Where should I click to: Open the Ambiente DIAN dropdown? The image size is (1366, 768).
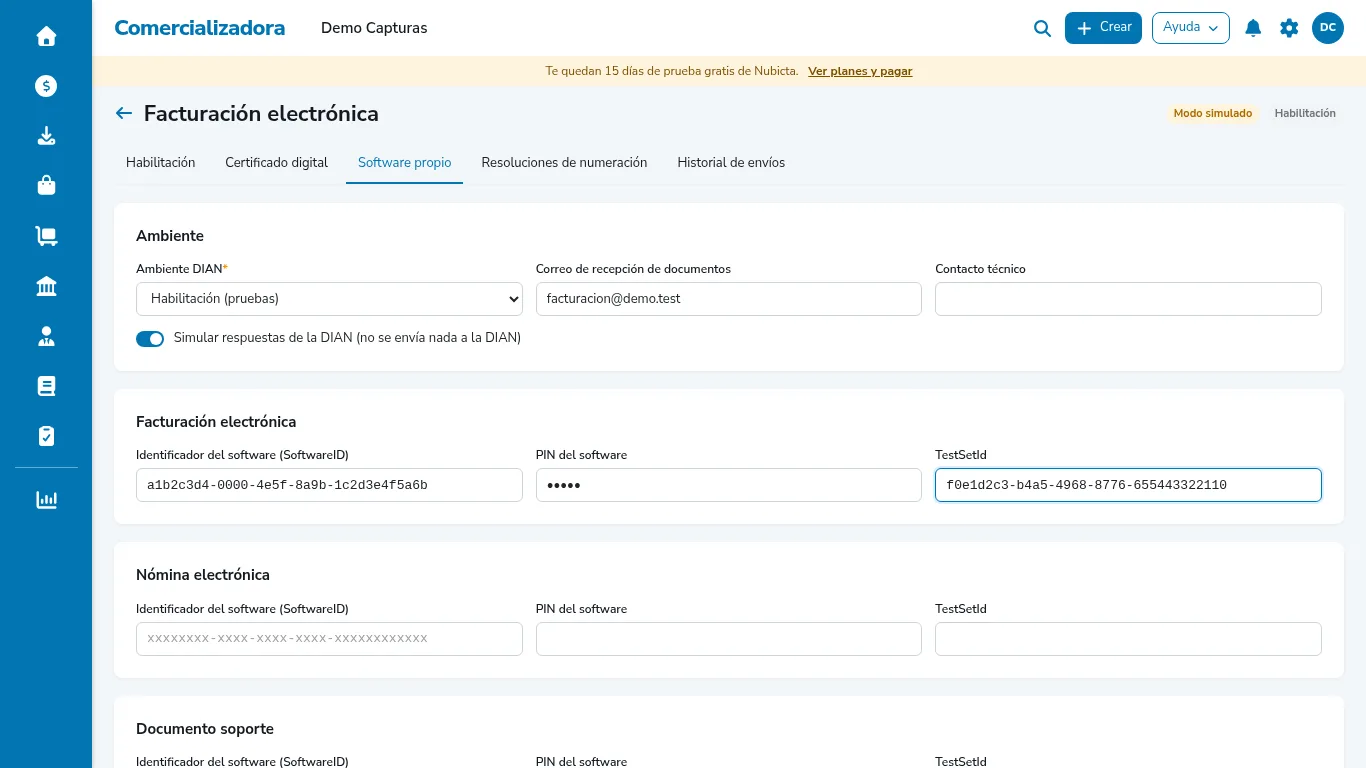point(329,299)
